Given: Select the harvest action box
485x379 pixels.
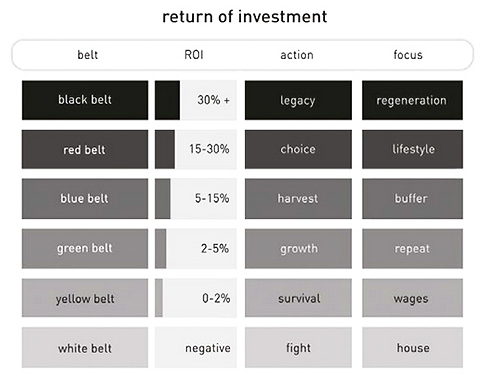Looking at the screenshot, I should (x=298, y=199).
